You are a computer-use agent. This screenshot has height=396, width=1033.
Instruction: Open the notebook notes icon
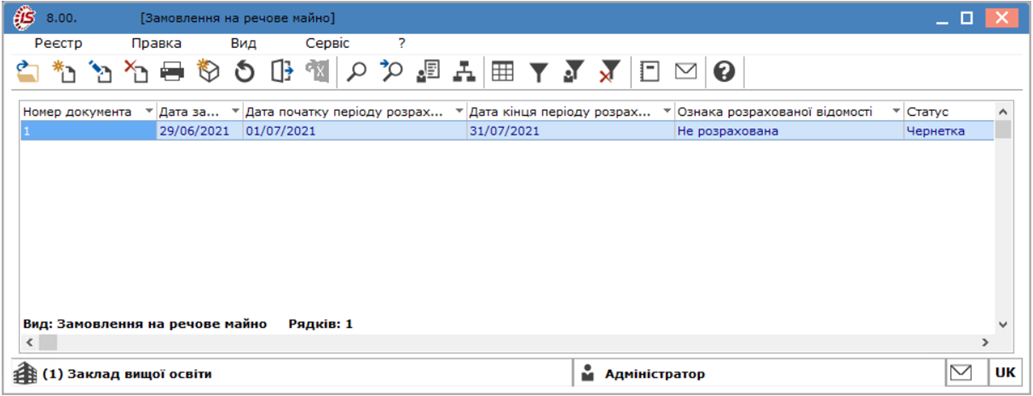[x=650, y=71]
